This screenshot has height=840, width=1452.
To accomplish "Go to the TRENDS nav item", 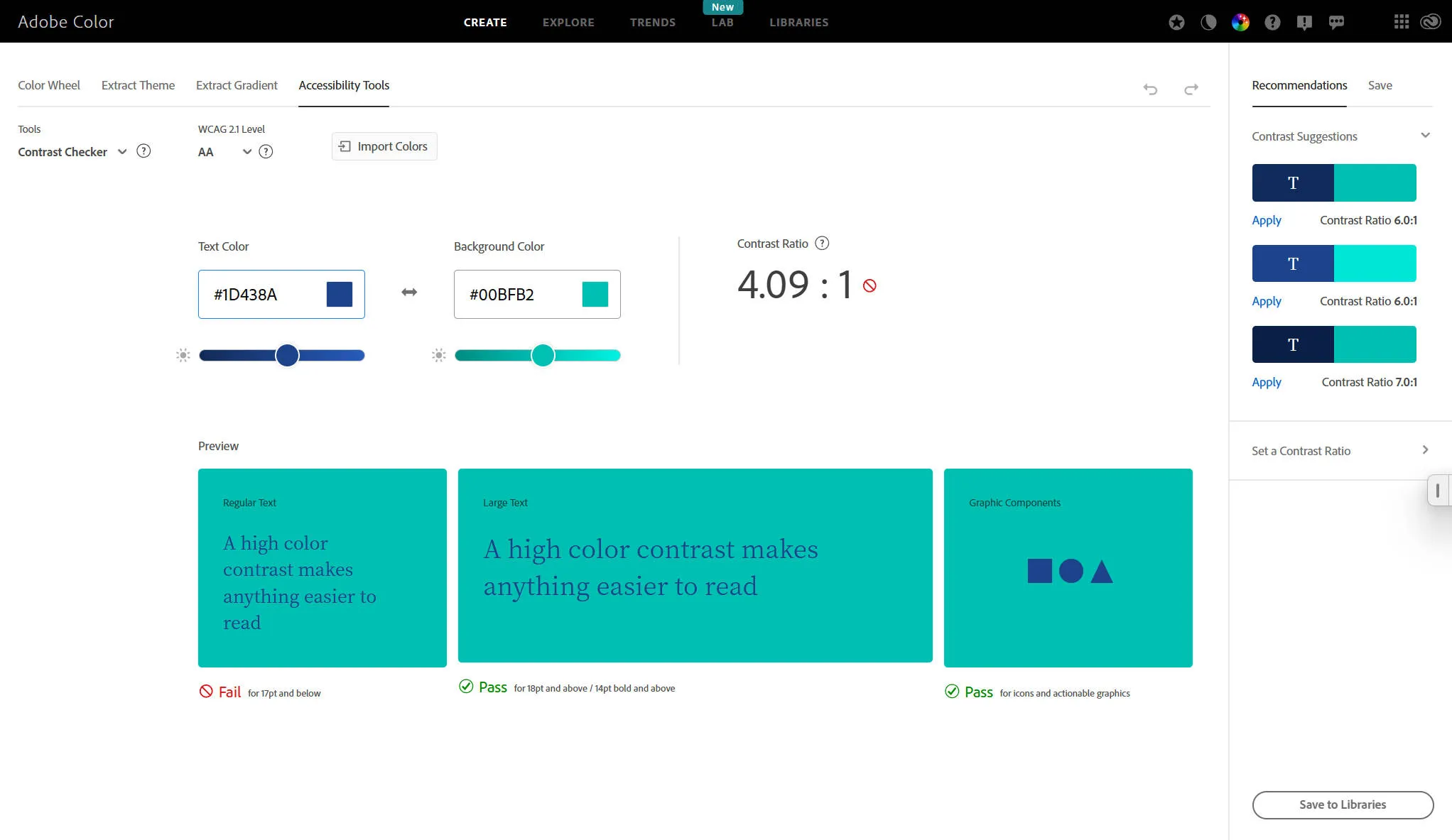I will tap(653, 23).
